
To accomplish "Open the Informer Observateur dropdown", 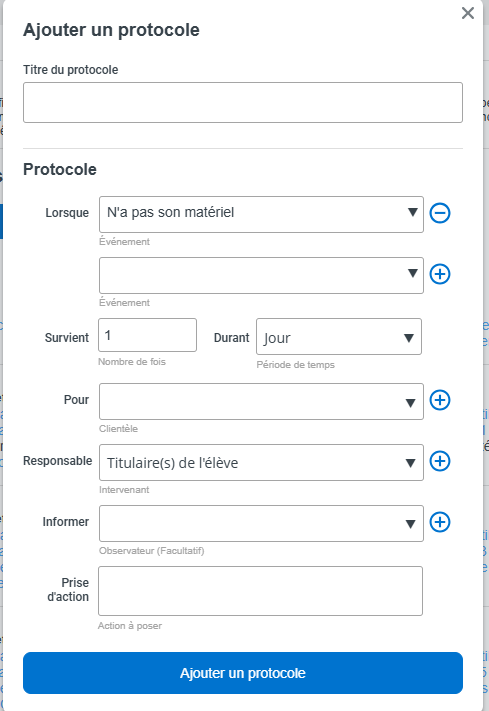I will pyautogui.click(x=261, y=524).
